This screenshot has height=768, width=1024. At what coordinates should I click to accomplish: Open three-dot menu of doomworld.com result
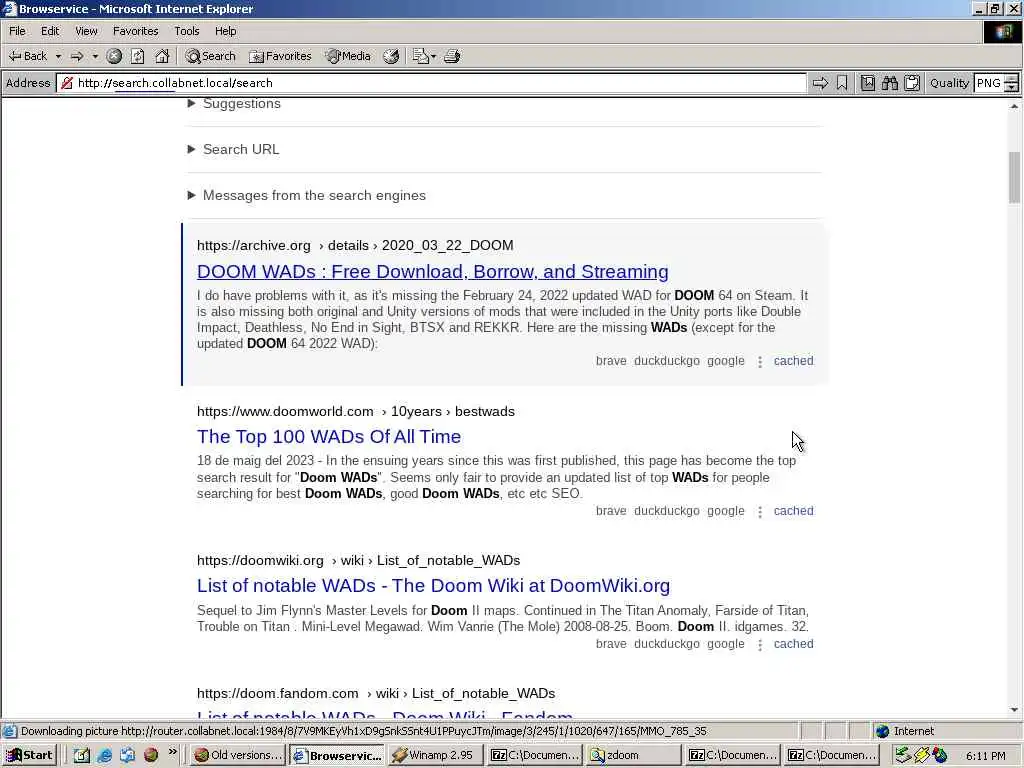[760, 512]
